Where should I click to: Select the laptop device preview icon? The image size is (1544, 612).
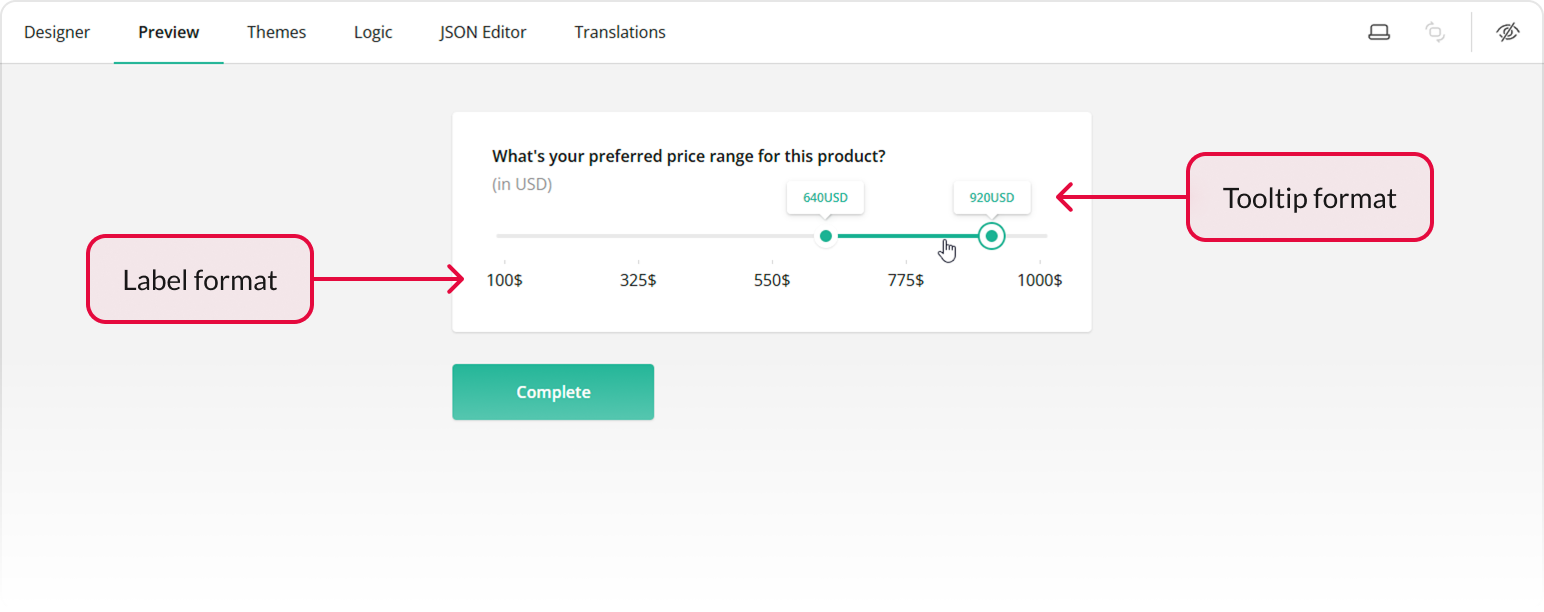[x=1379, y=31]
